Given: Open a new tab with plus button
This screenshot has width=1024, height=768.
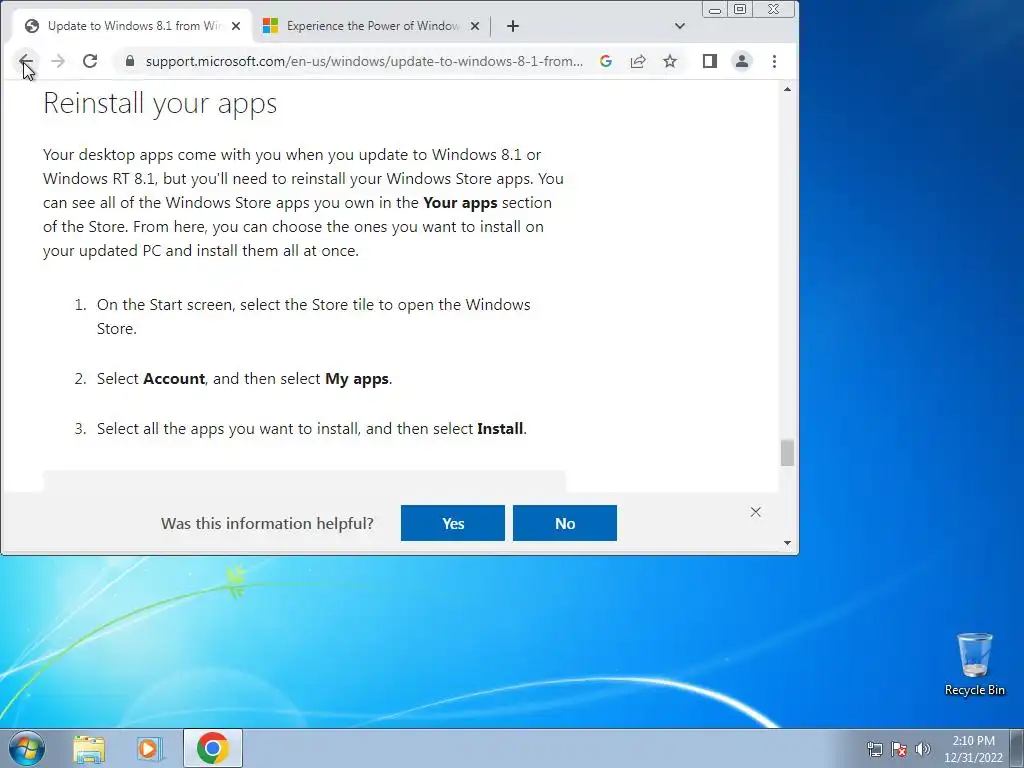Looking at the screenshot, I should pyautogui.click(x=513, y=26).
